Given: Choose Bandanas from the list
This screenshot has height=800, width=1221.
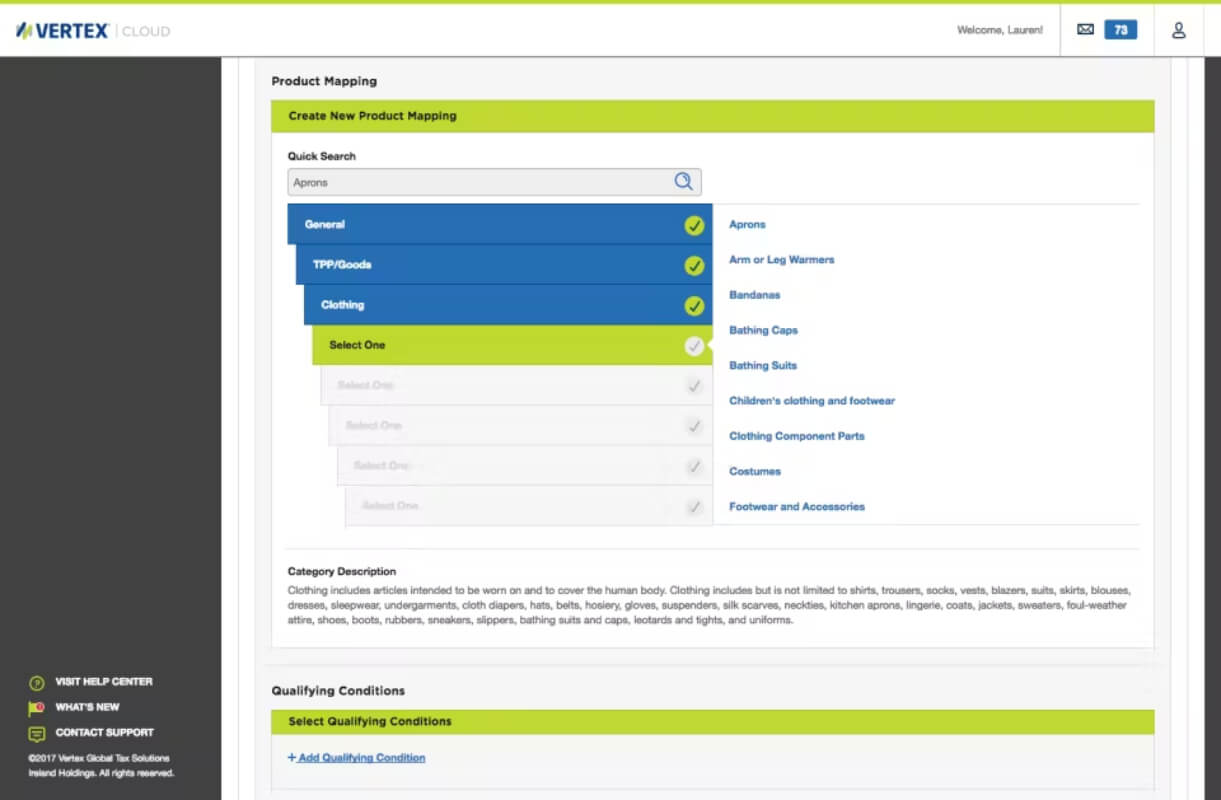Looking at the screenshot, I should point(754,295).
